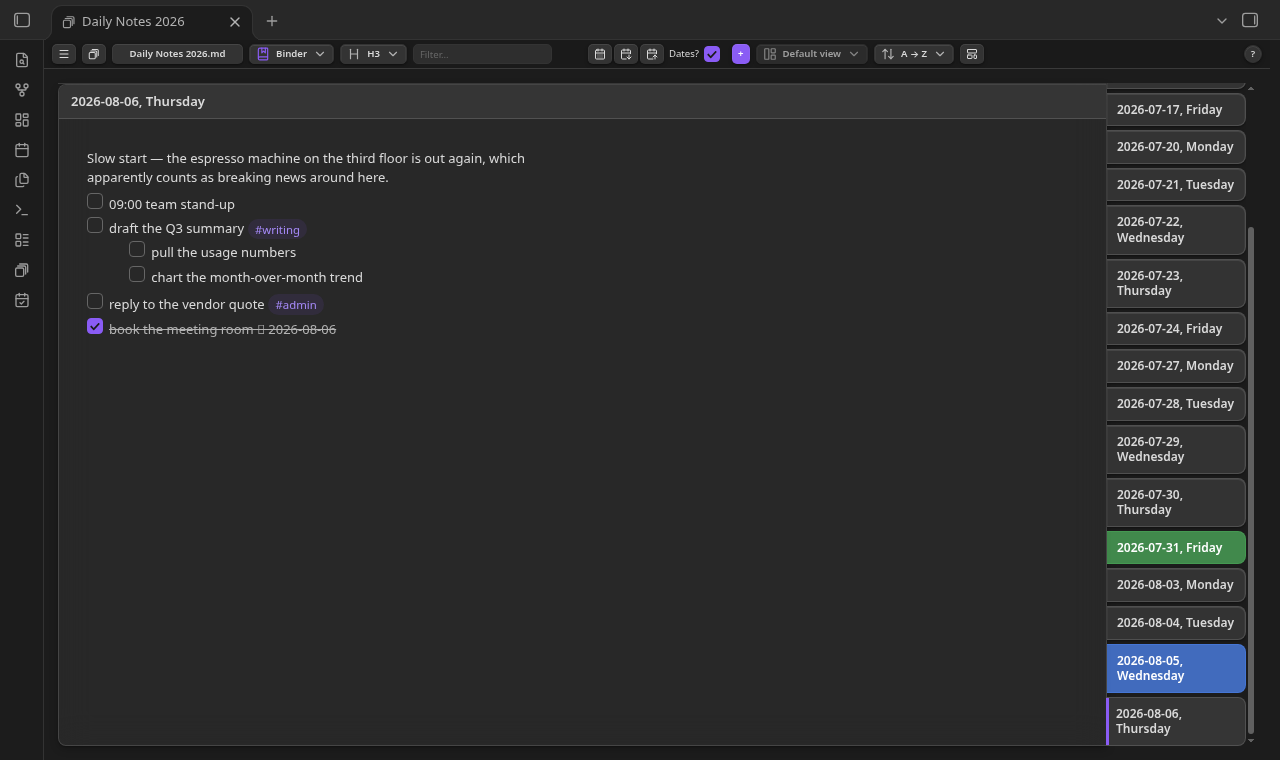Viewport: 1280px width, 760px height.
Task: Open the A → Z sort dropdown
Action: click(x=914, y=54)
